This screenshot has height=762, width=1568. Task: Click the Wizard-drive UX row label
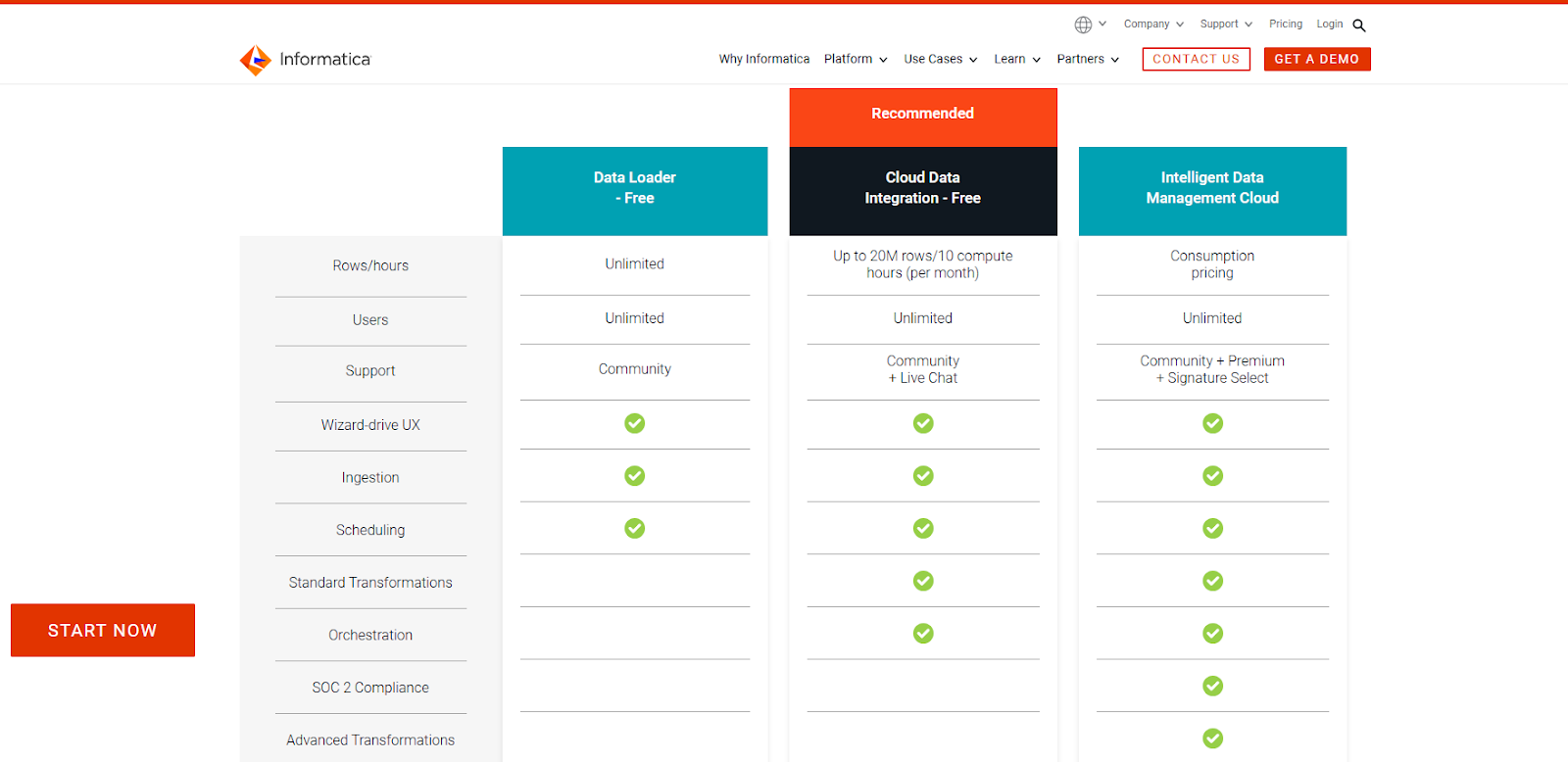(x=370, y=425)
